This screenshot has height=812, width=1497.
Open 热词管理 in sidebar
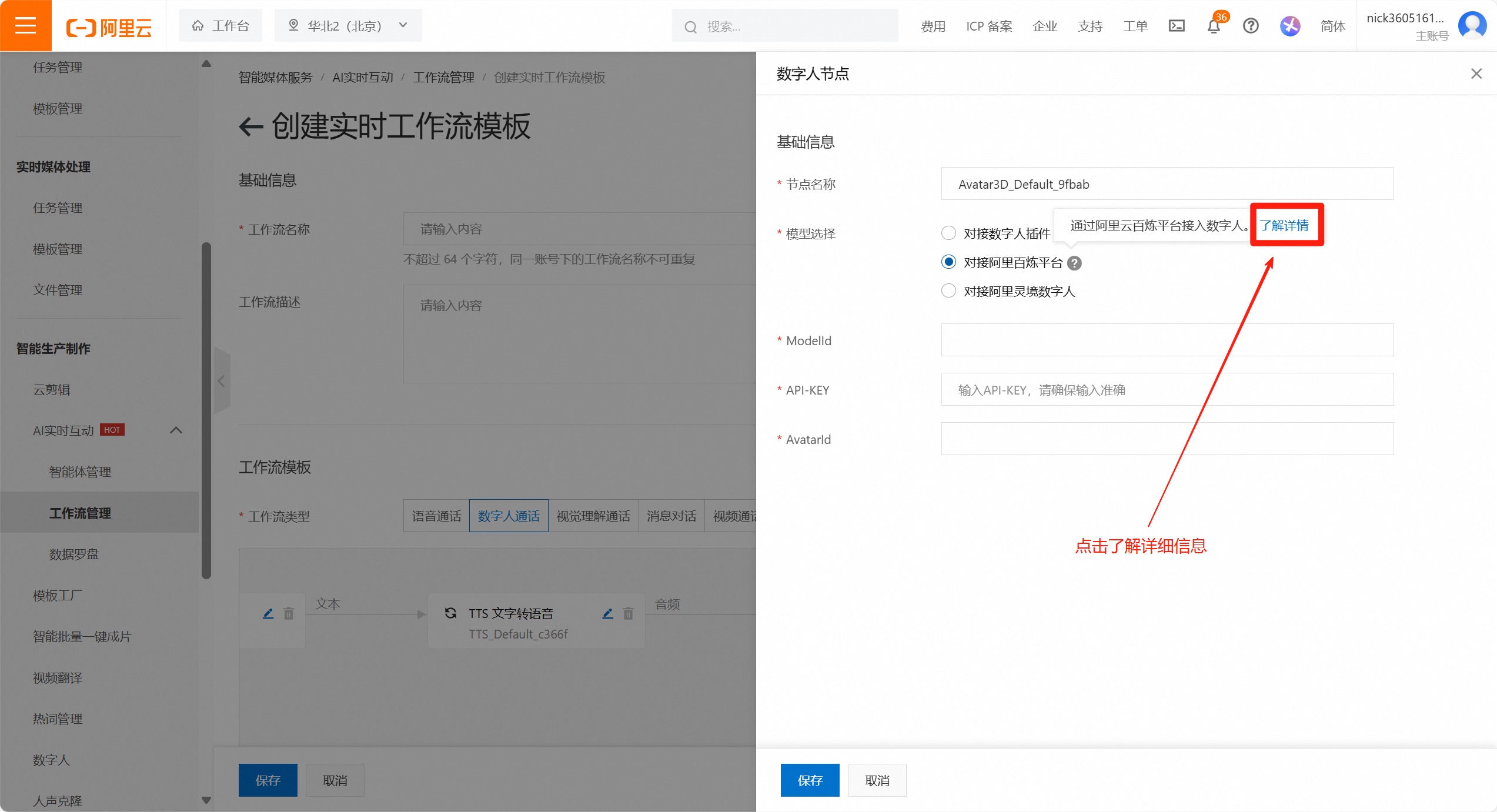tap(58, 719)
